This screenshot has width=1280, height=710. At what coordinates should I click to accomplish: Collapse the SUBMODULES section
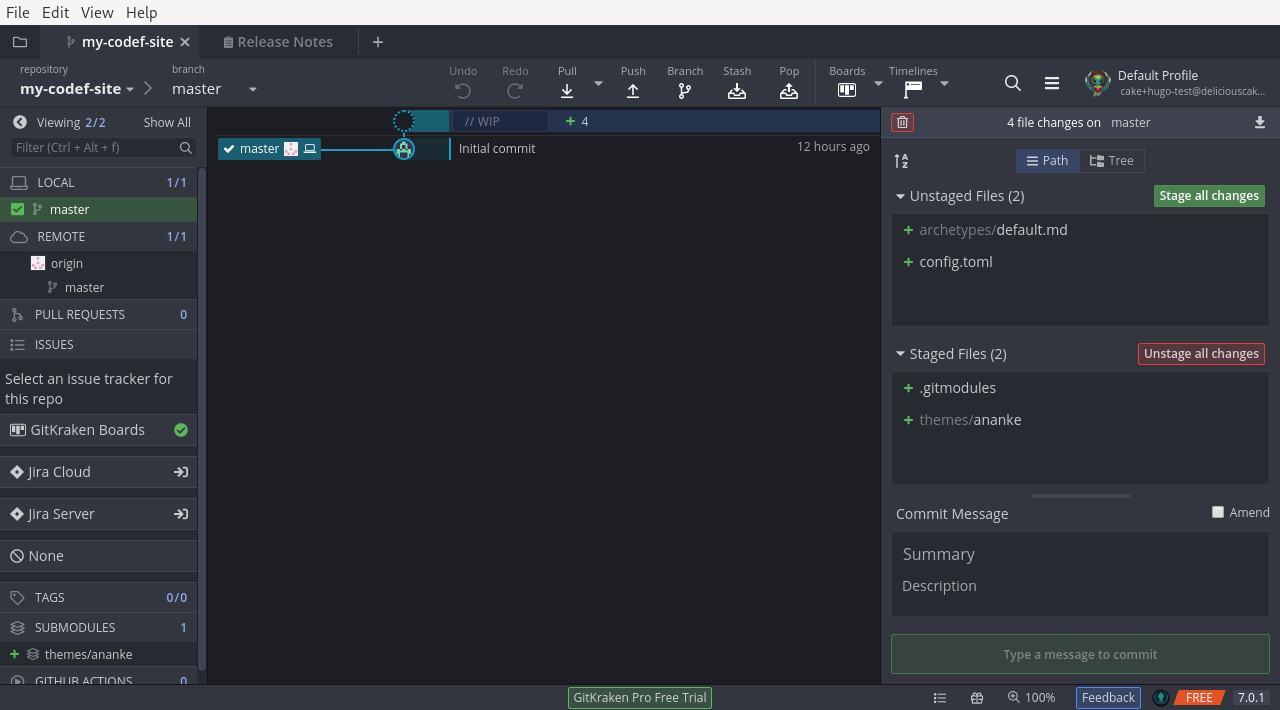point(98,628)
